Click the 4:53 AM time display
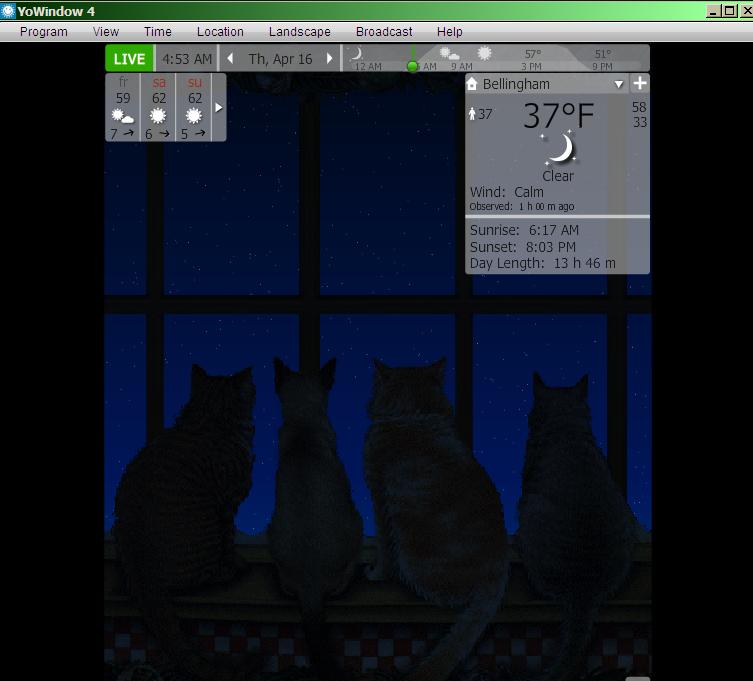This screenshot has width=753, height=681. tap(187, 59)
